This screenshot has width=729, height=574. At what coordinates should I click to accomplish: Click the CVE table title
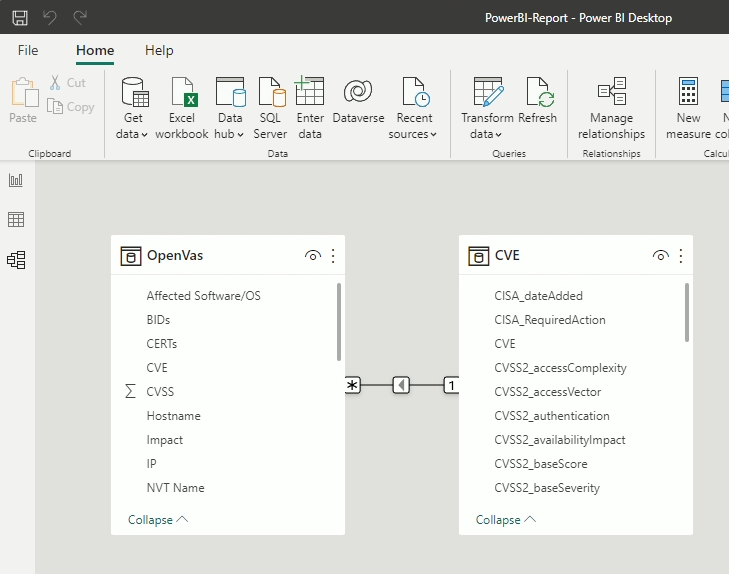coord(507,255)
